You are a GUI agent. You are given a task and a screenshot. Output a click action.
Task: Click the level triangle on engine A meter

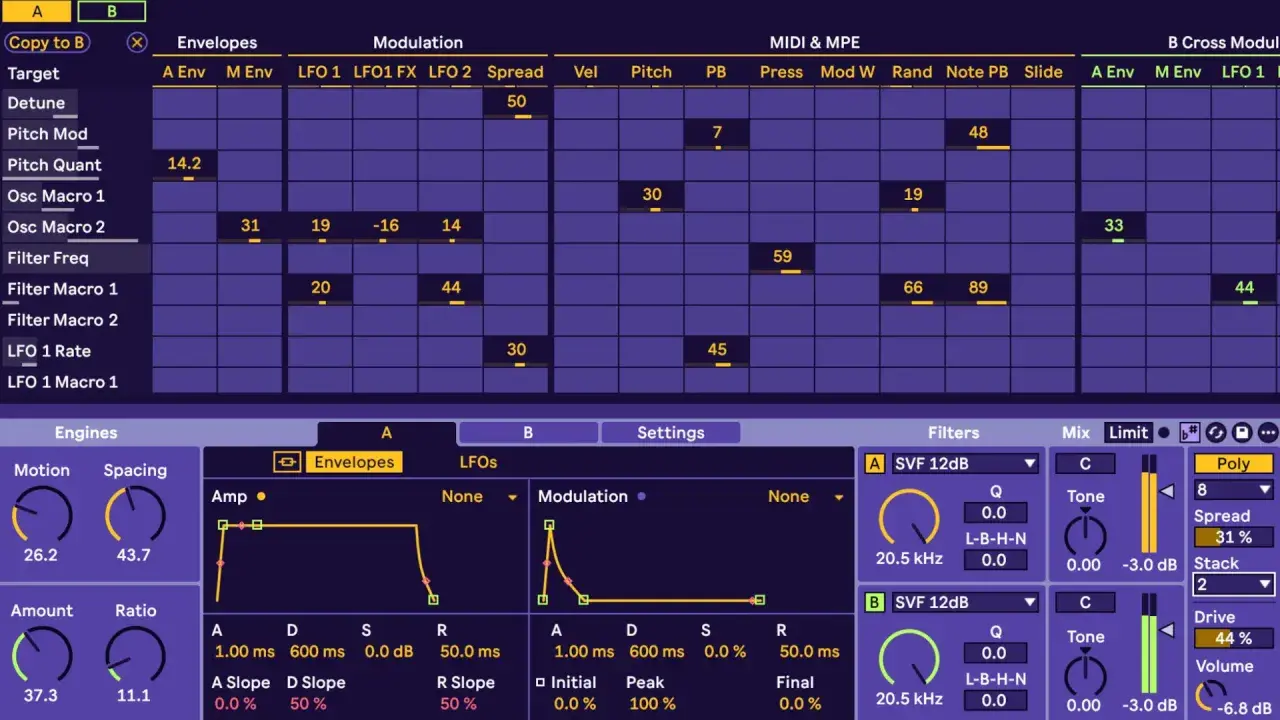1166,491
